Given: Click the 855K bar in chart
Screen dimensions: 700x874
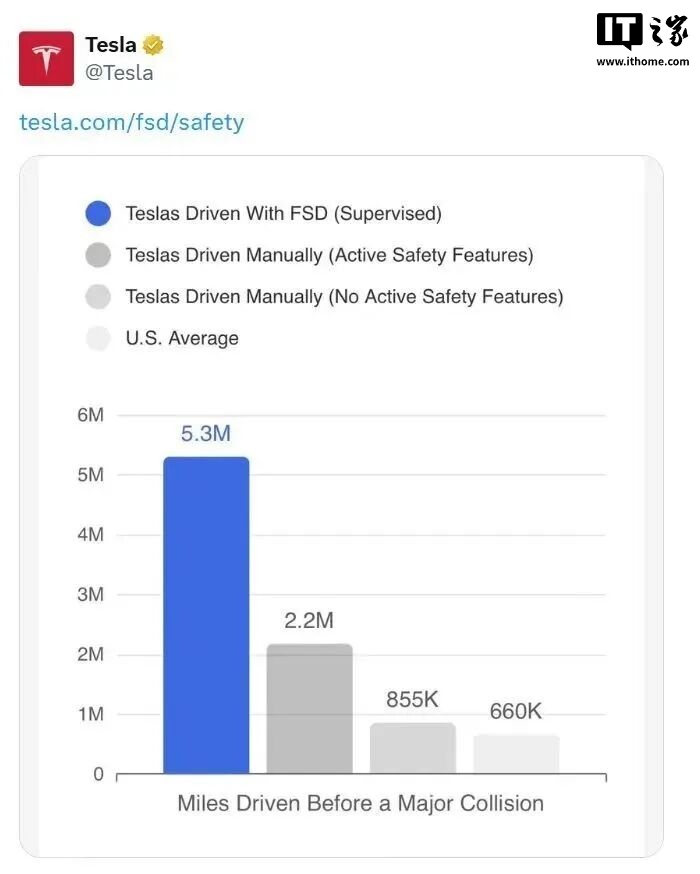Looking at the screenshot, I should point(412,748).
